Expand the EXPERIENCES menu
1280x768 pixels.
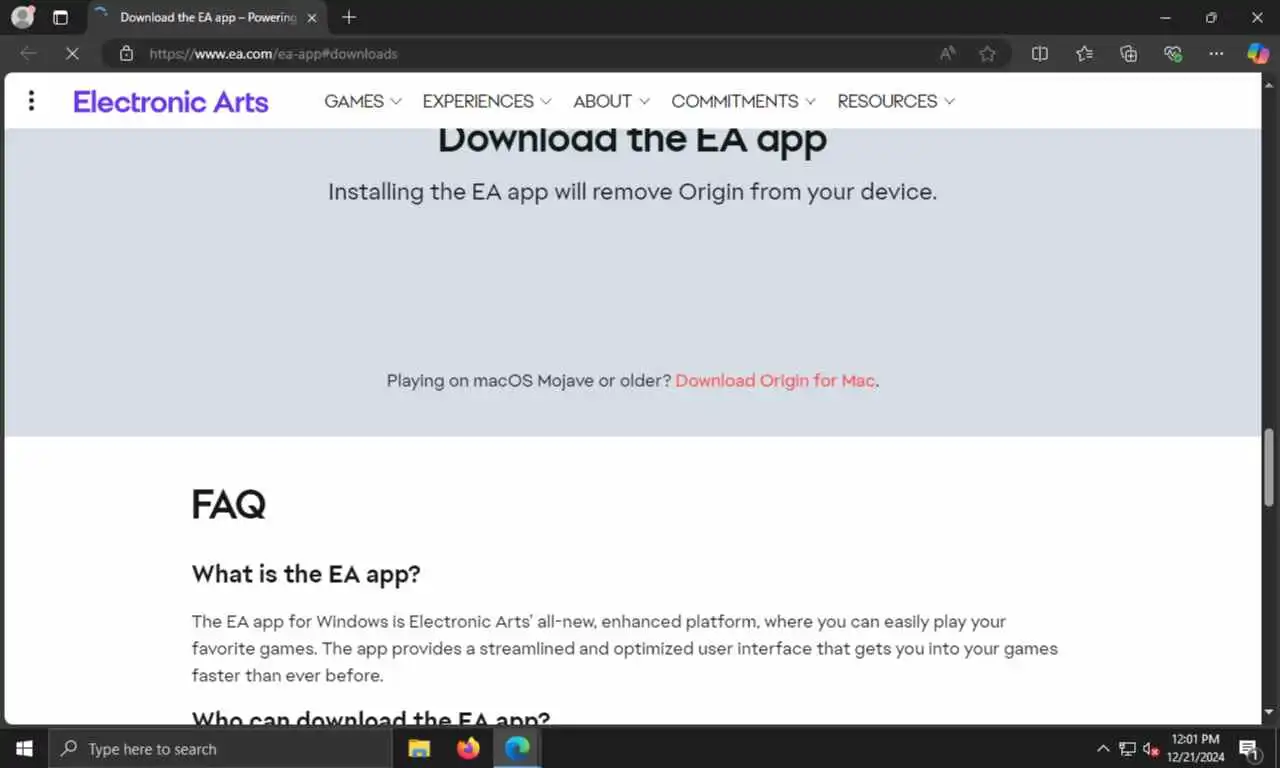click(487, 101)
